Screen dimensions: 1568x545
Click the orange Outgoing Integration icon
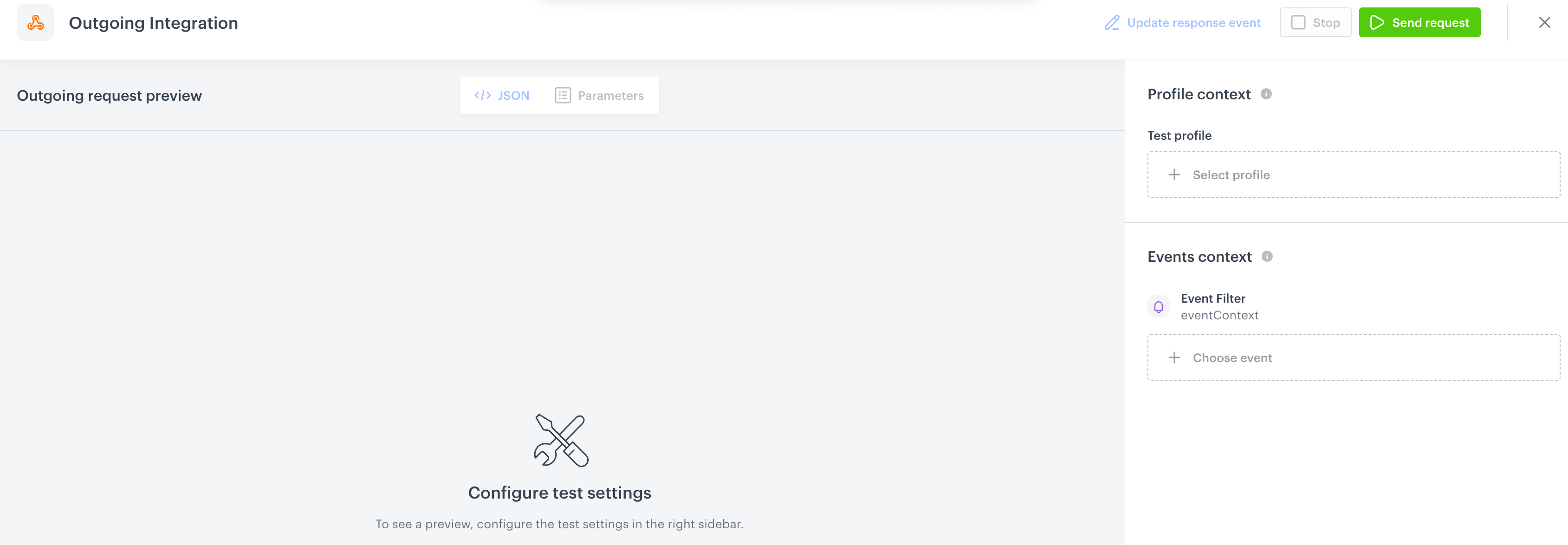[35, 23]
